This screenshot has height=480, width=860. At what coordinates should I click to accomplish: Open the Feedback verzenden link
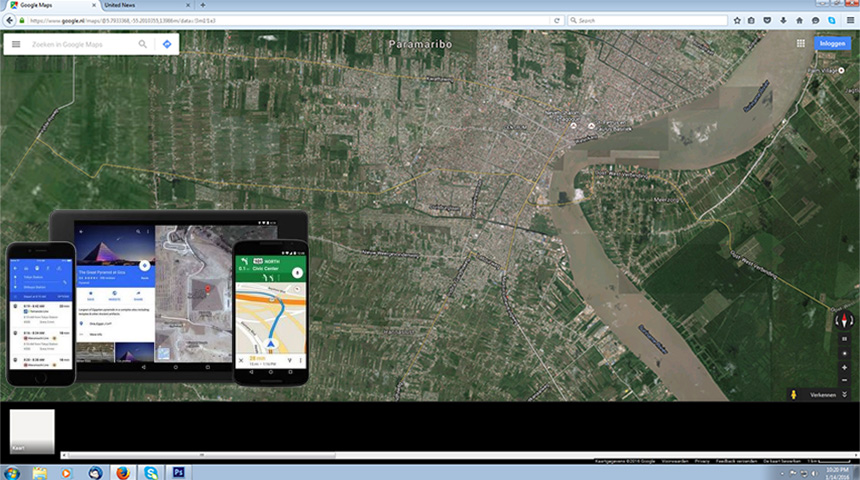(x=734, y=461)
